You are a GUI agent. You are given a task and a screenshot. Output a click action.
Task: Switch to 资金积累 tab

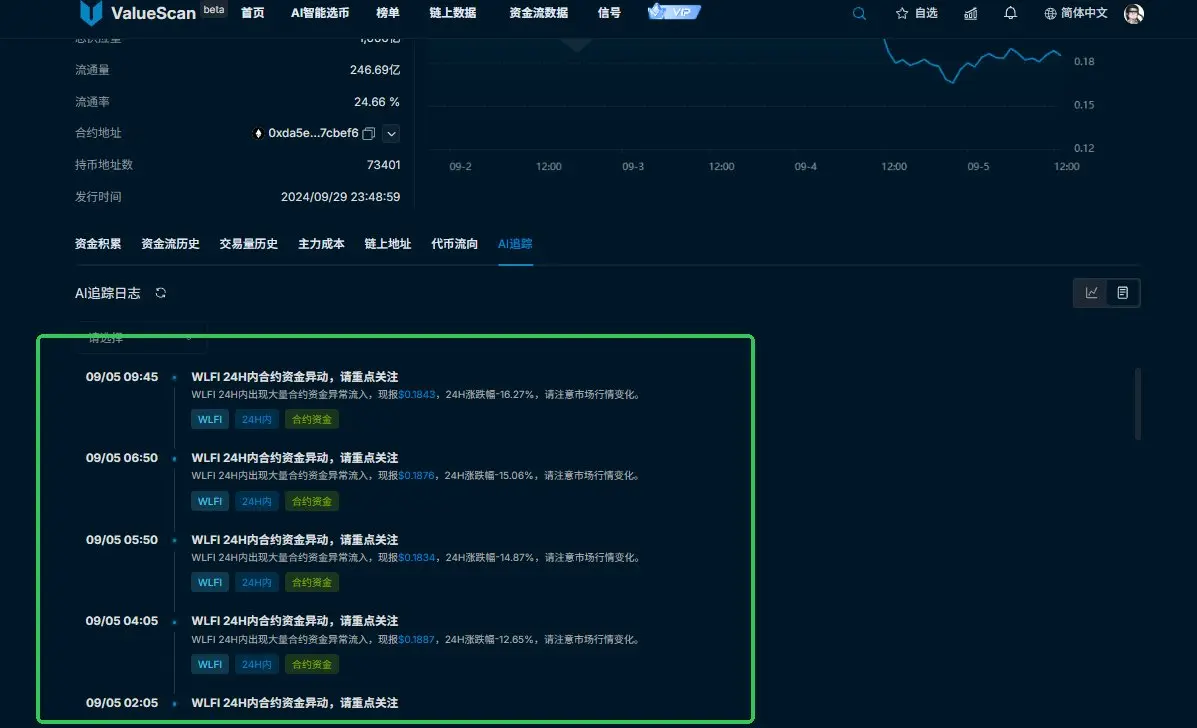[x=98, y=244]
